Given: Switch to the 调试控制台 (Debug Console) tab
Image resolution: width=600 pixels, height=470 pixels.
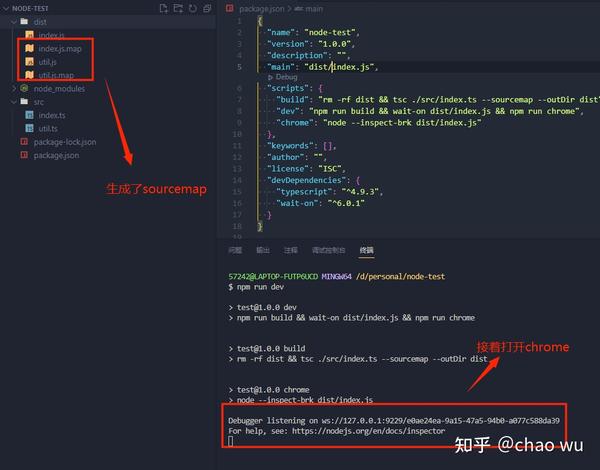Looking at the screenshot, I should point(328,250).
